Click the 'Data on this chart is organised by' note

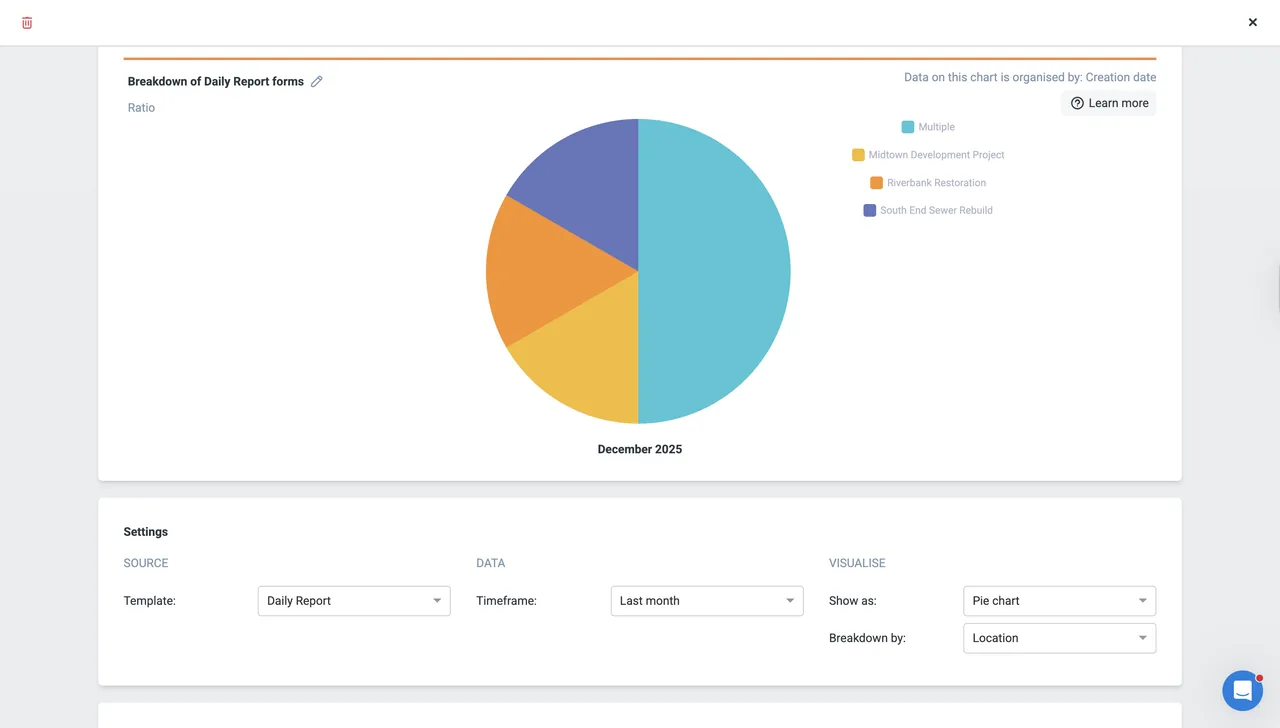point(1030,77)
